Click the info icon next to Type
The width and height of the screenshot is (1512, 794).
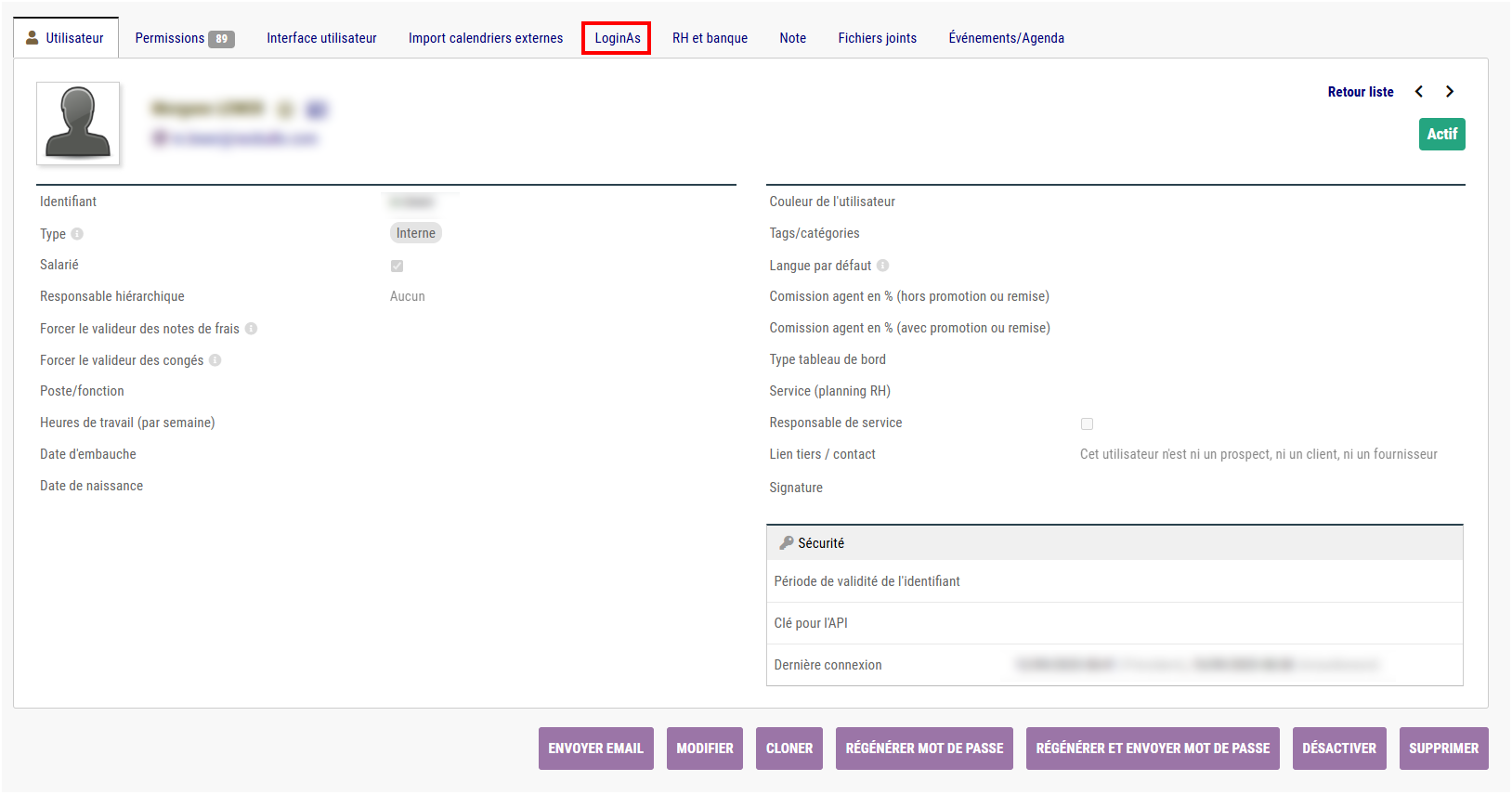tap(77, 234)
